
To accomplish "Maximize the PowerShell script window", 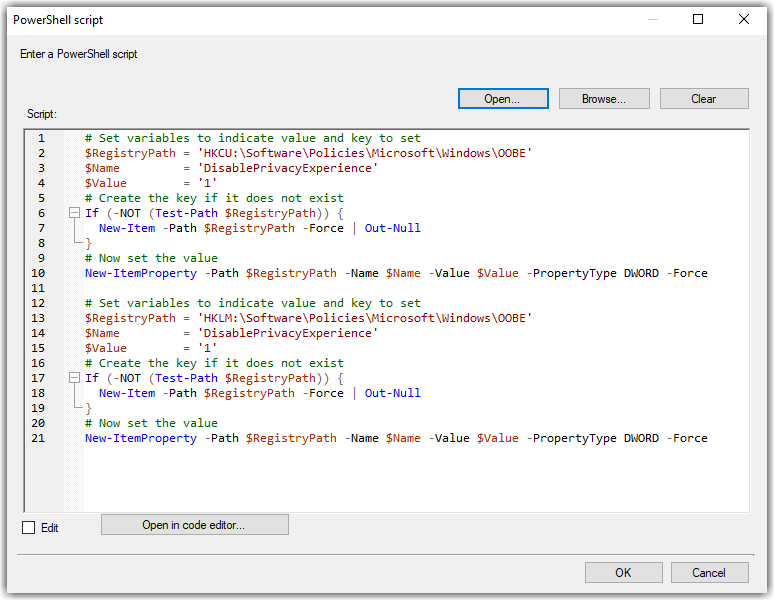I will [698, 19].
